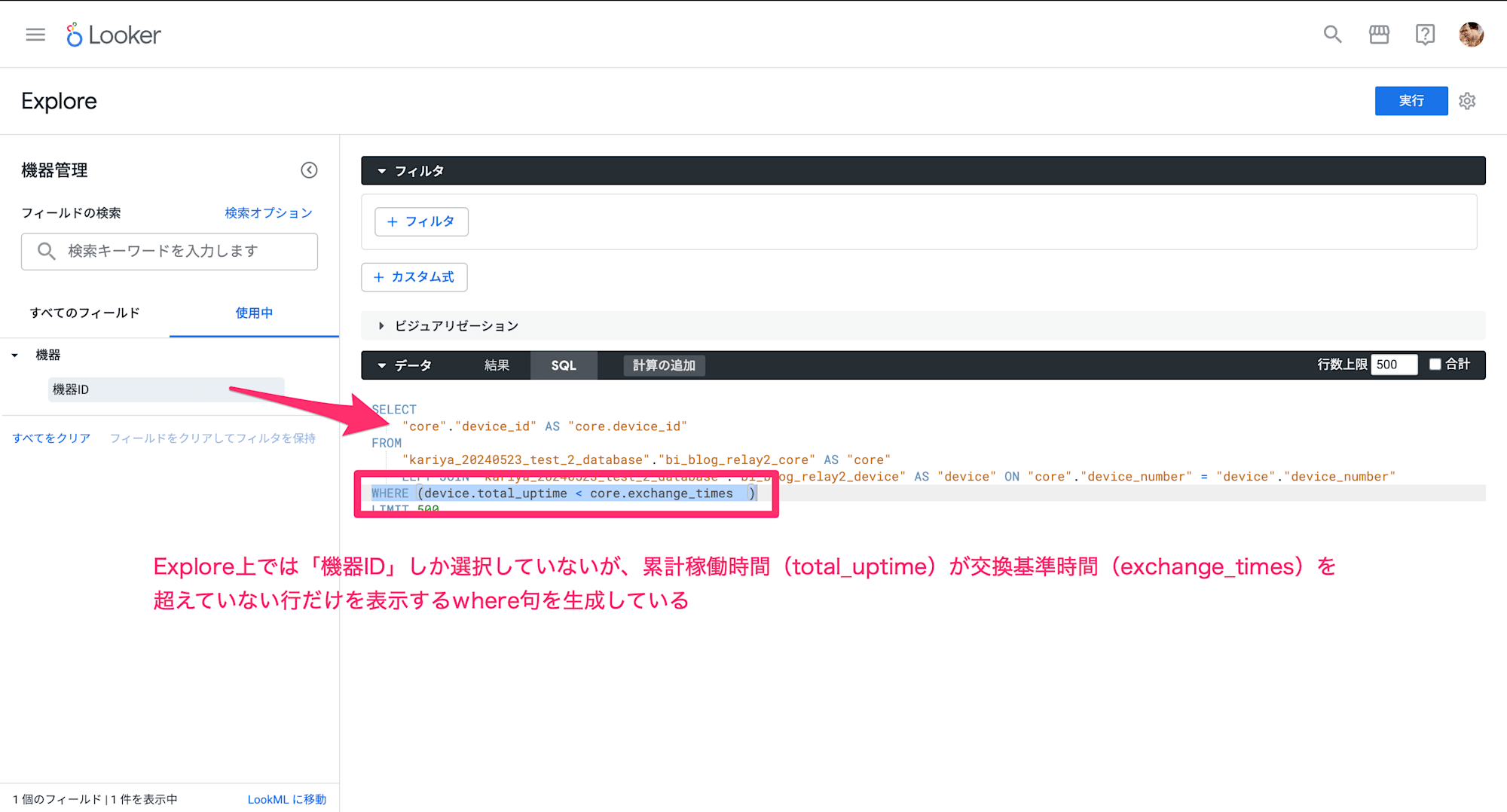Viewport: 1507px width, 812px height.
Task: Click the + フィルタ add button
Action: point(421,221)
